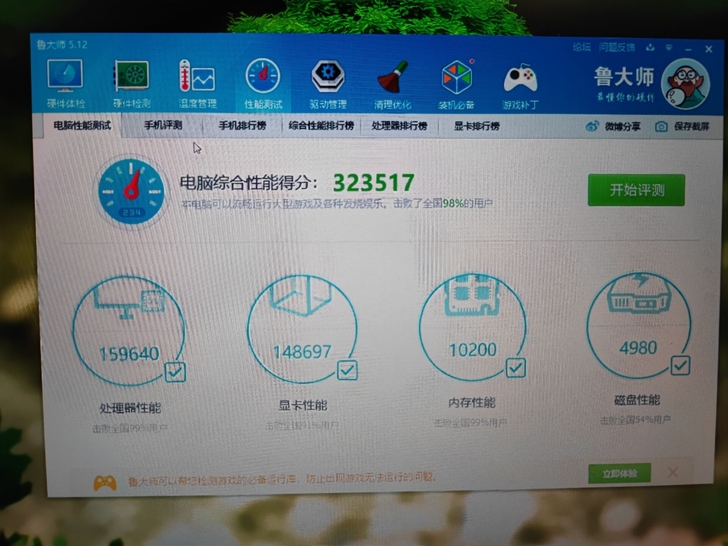Image resolution: width=728 pixels, height=546 pixels.
Task: Click 微博分享 share link
Action: click(x=622, y=126)
